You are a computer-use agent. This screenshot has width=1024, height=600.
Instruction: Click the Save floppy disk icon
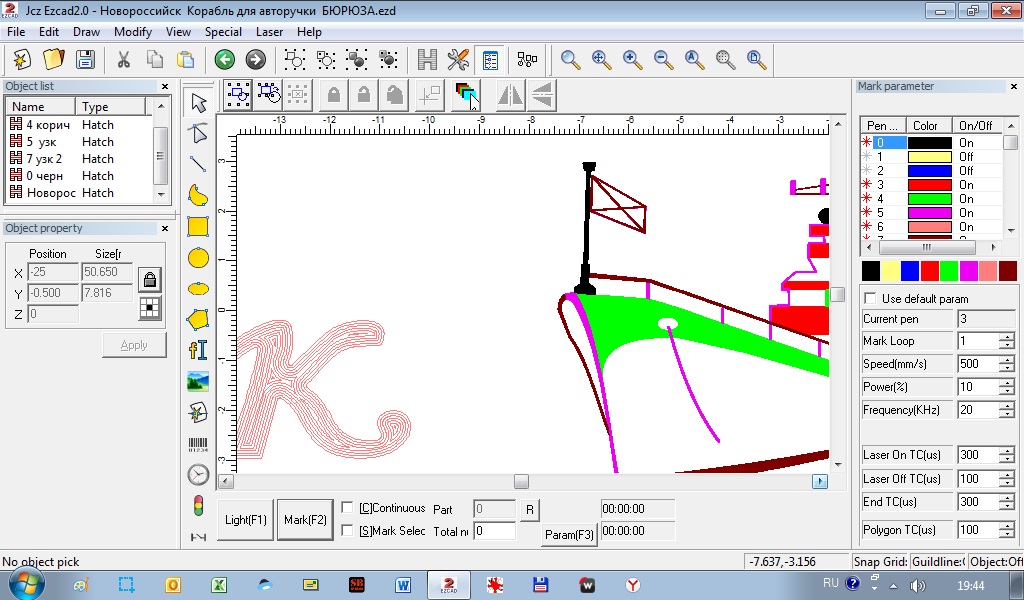point(85,60)
